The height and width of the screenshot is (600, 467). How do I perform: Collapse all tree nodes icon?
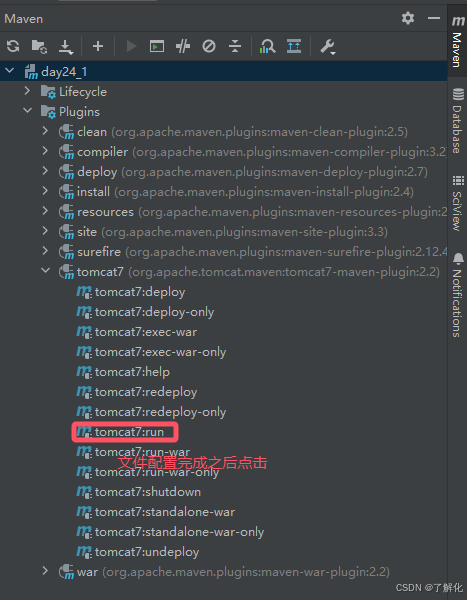click(x=235, y=46)
